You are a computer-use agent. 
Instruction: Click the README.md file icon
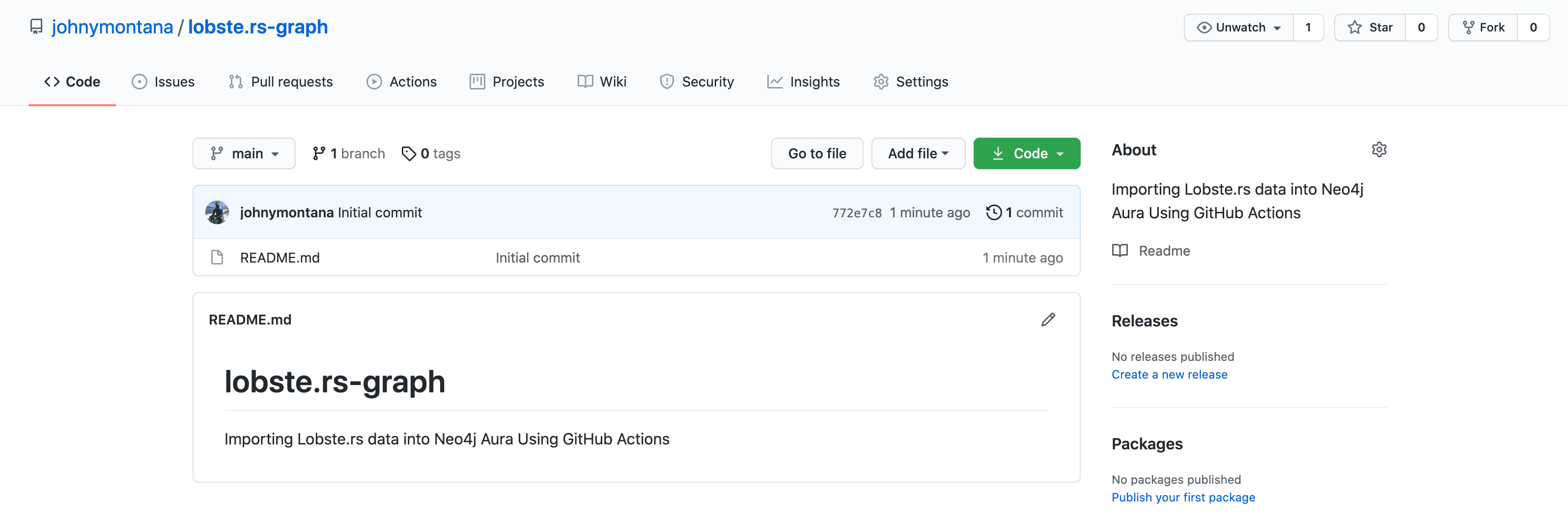coord(217,258)
